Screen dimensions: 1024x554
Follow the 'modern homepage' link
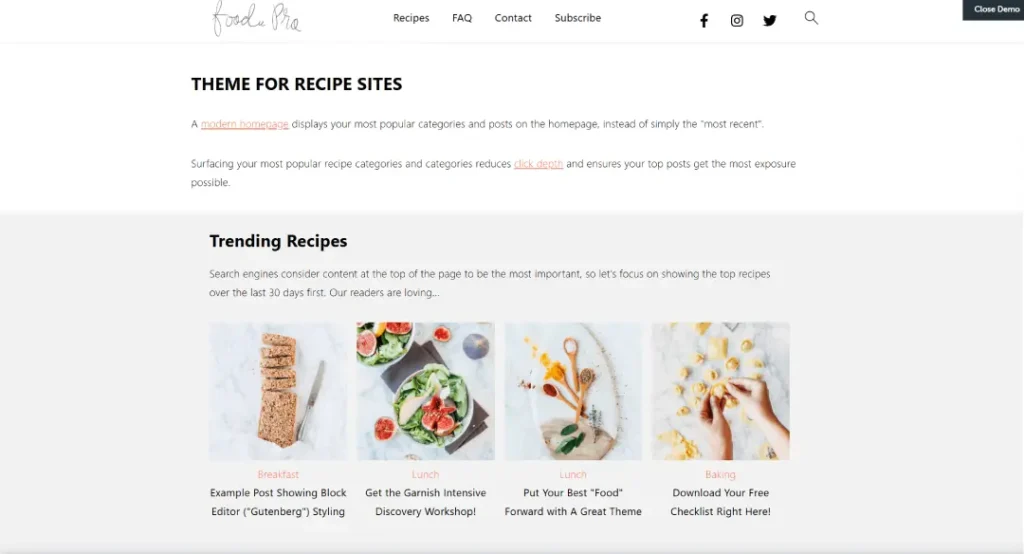244,124
